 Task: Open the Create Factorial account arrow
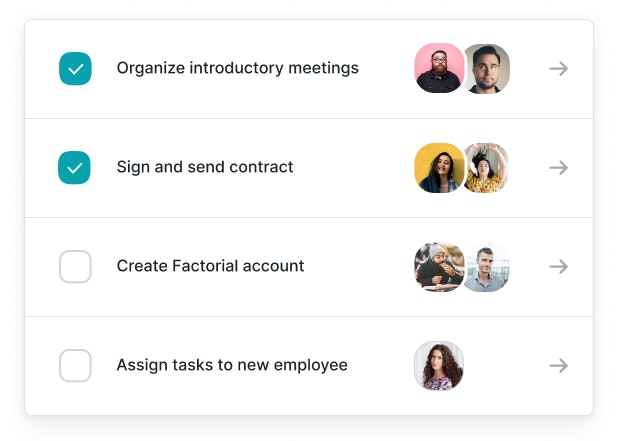pos(558,267)
